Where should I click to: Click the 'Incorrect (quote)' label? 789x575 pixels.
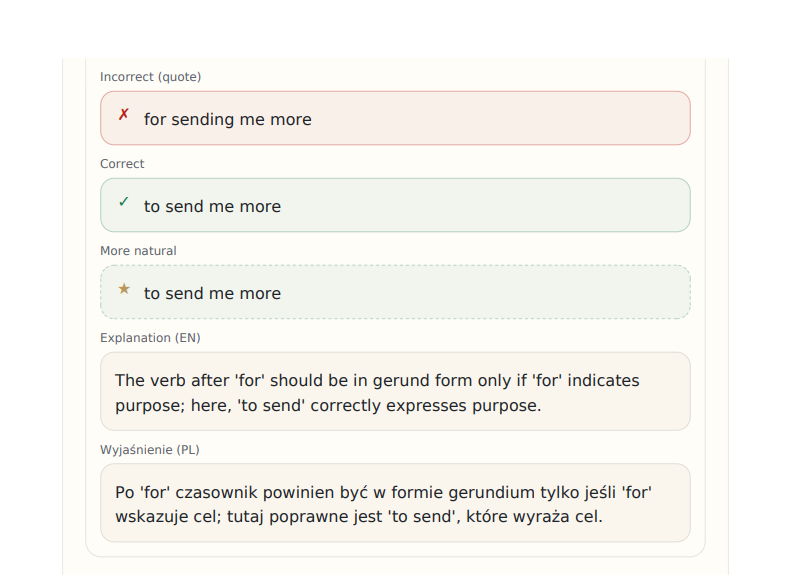[150, 77]
